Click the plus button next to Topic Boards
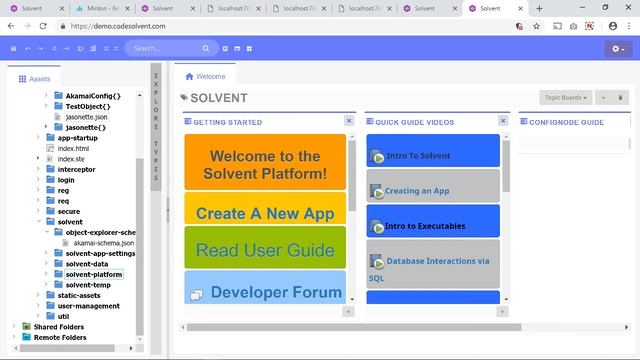Screen dimensions: 640x360 coord(603,98)
